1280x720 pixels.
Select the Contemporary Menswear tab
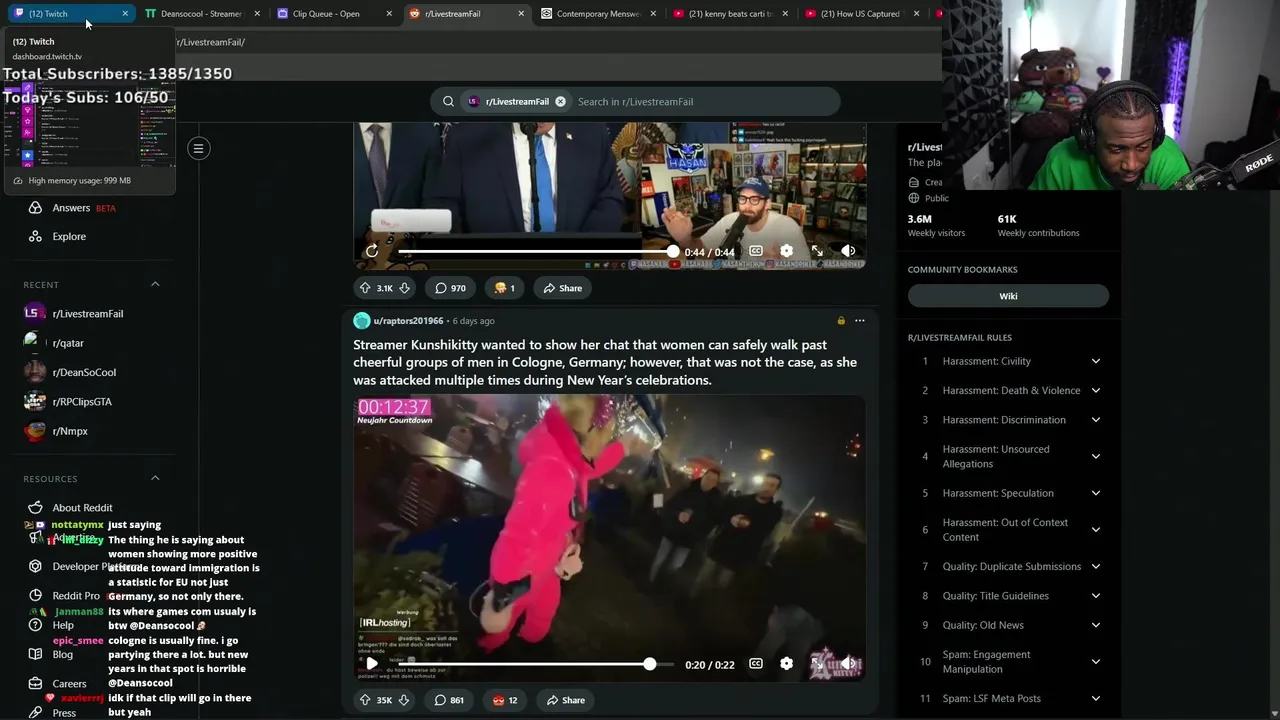pyautogui.click(x=597, y=14)
